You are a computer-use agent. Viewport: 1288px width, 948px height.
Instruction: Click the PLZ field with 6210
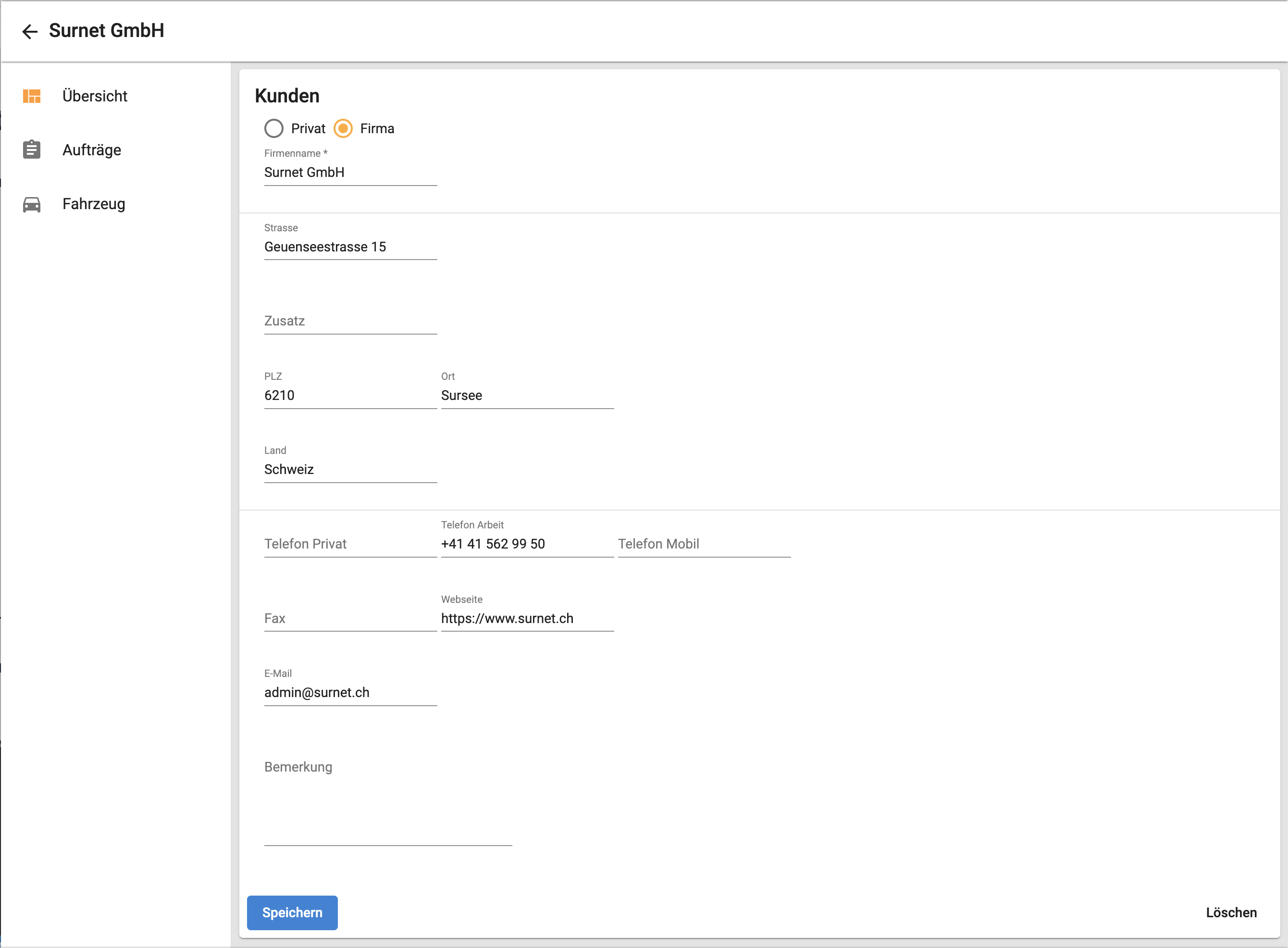(x=350, y=395)
